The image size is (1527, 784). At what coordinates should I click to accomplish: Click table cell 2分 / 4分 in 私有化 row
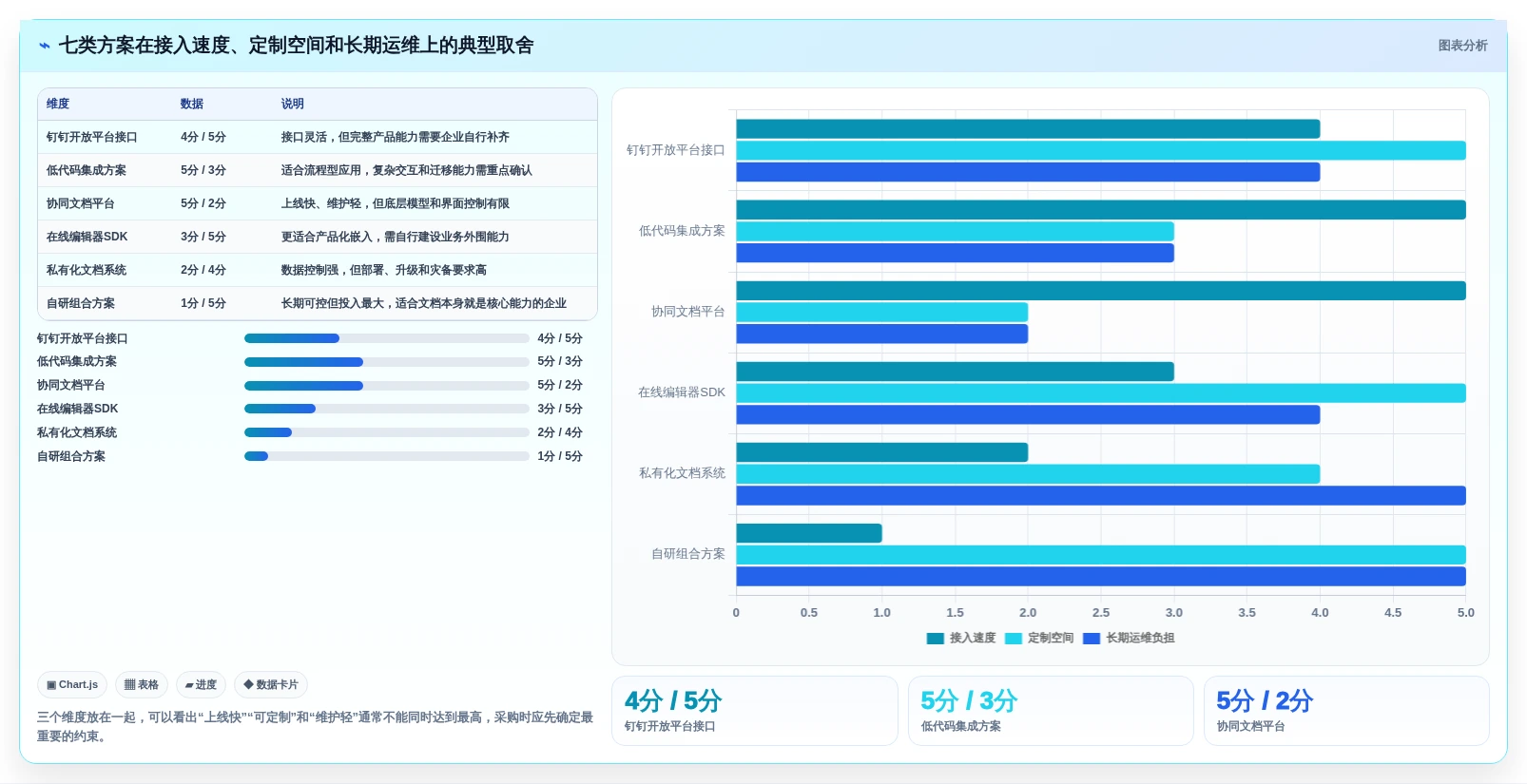click(x=203, y=270)
